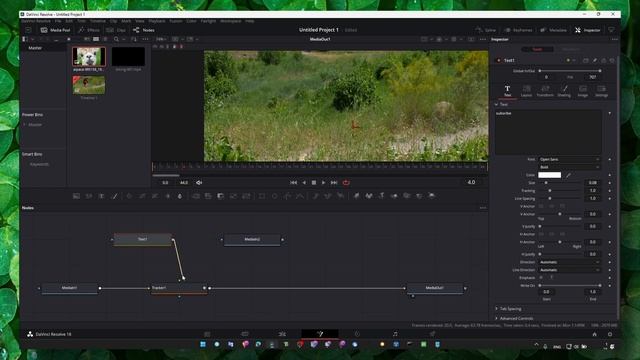
Task: Toggle the Text1 node enable switch
Action: point(498,60)
